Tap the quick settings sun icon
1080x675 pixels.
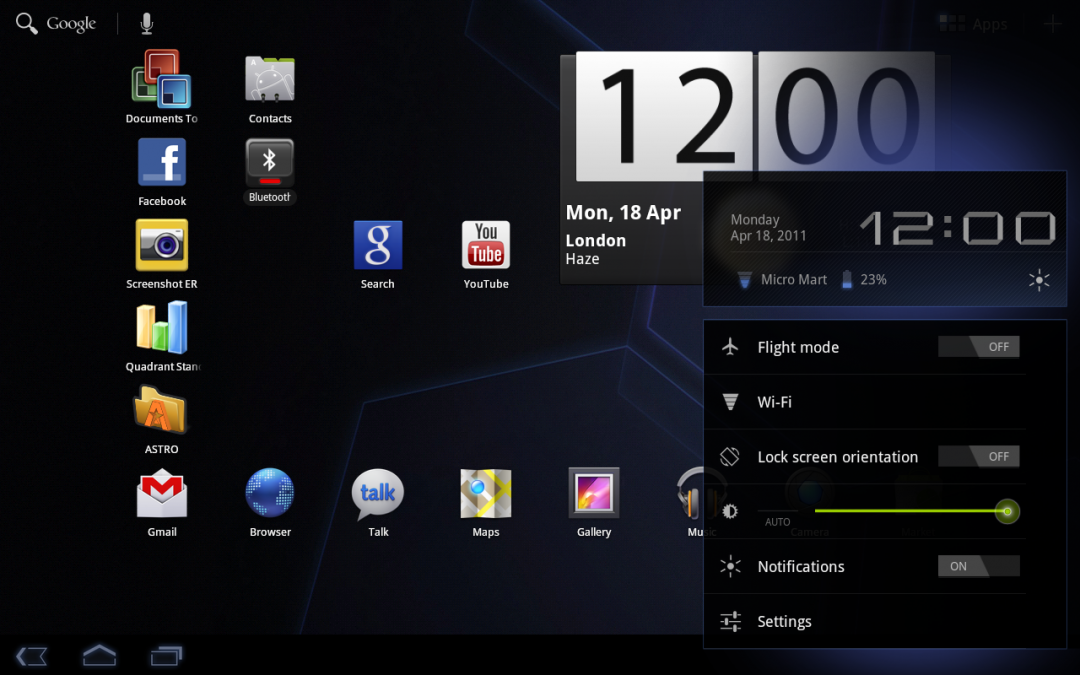tap(1039, 280)
